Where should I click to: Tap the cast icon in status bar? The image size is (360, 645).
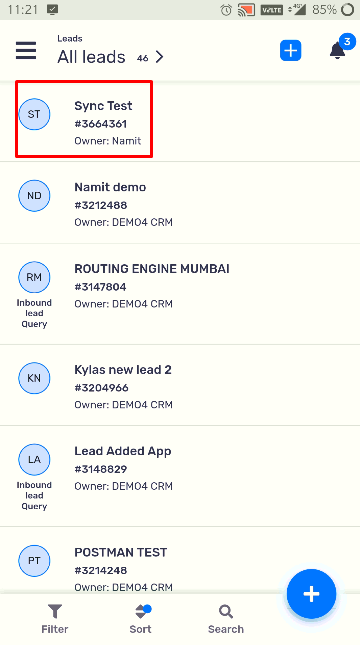246,9
